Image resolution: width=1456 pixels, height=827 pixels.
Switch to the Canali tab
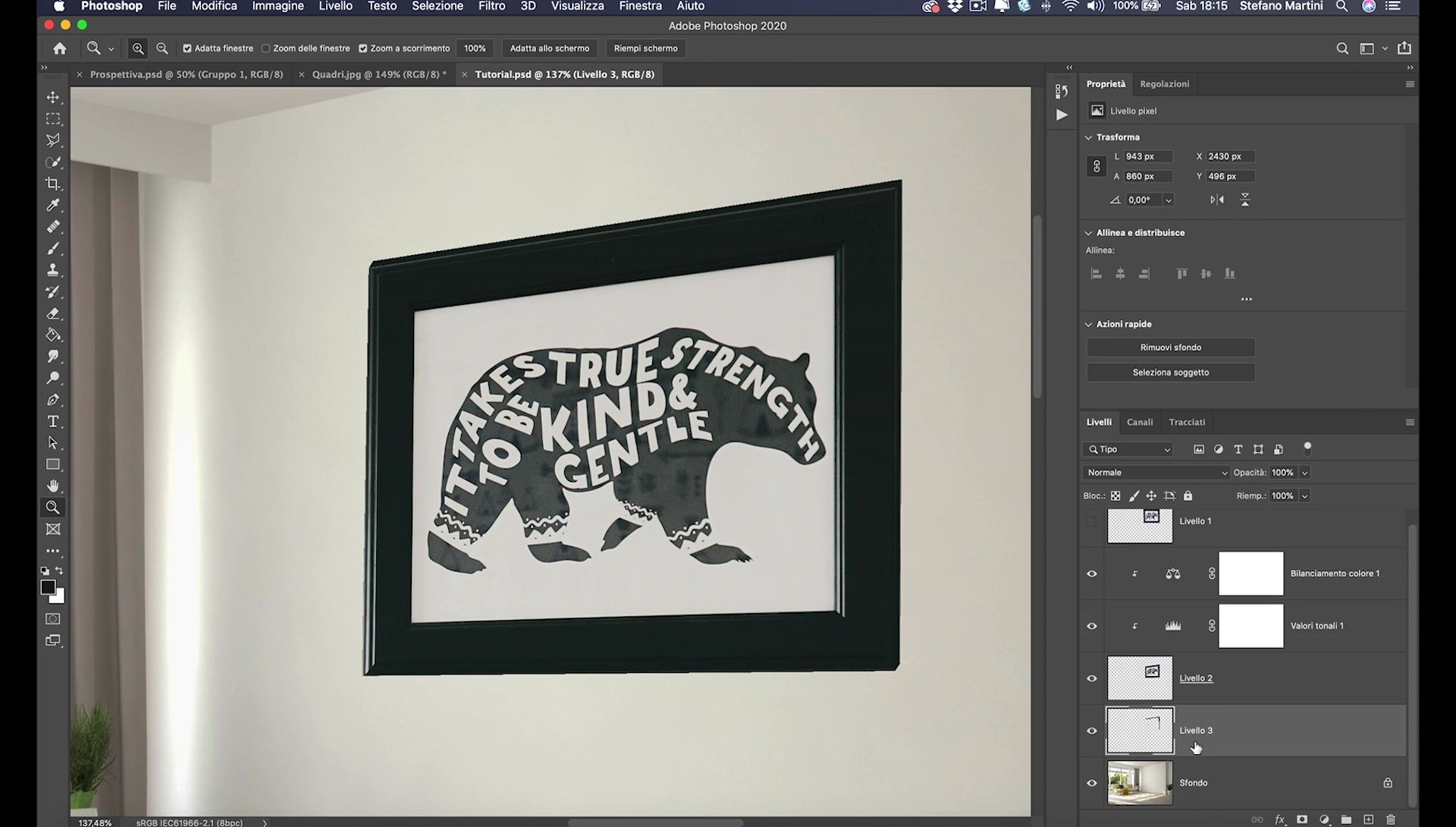[x=1140, y=422]
